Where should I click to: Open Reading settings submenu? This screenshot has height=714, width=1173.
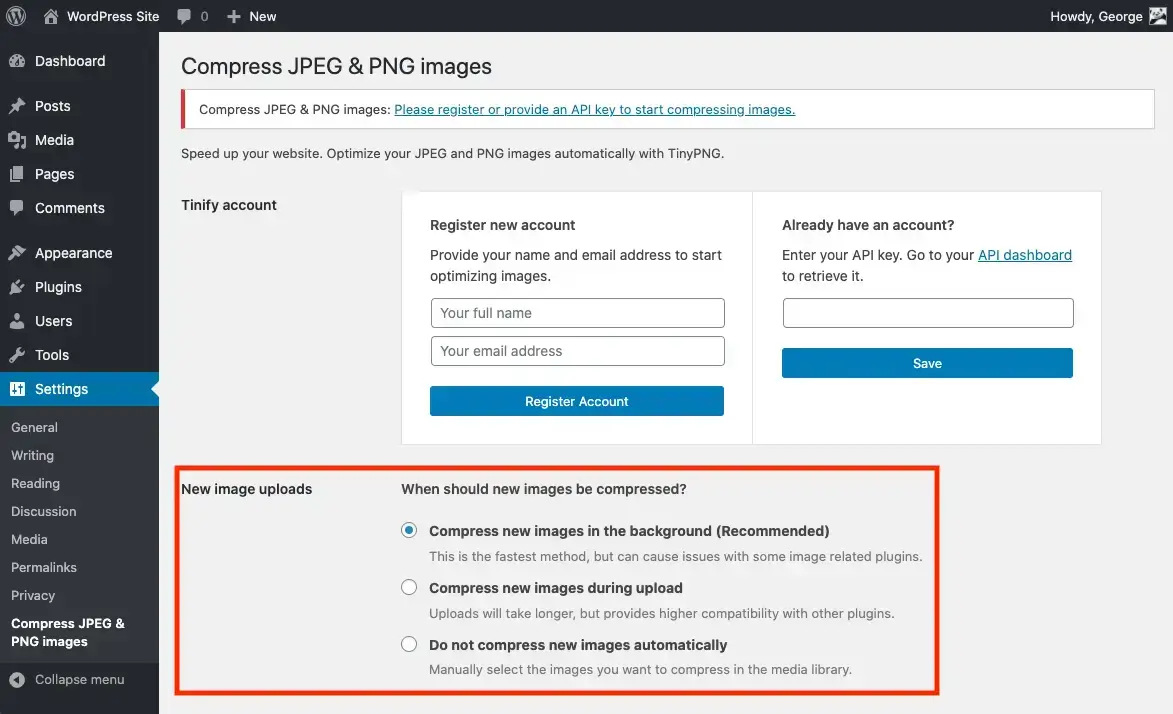(x=35, y=483)
